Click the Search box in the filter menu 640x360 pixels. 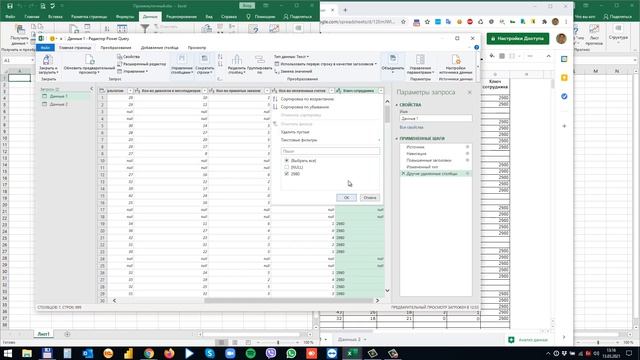coord(330,151)
